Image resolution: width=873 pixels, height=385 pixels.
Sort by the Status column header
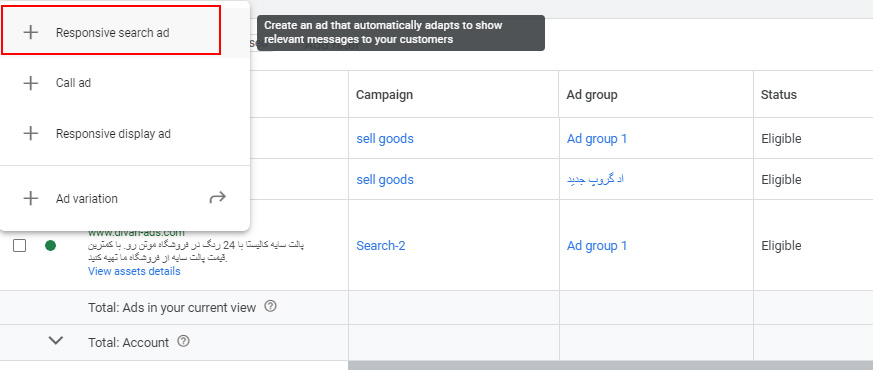778,95
